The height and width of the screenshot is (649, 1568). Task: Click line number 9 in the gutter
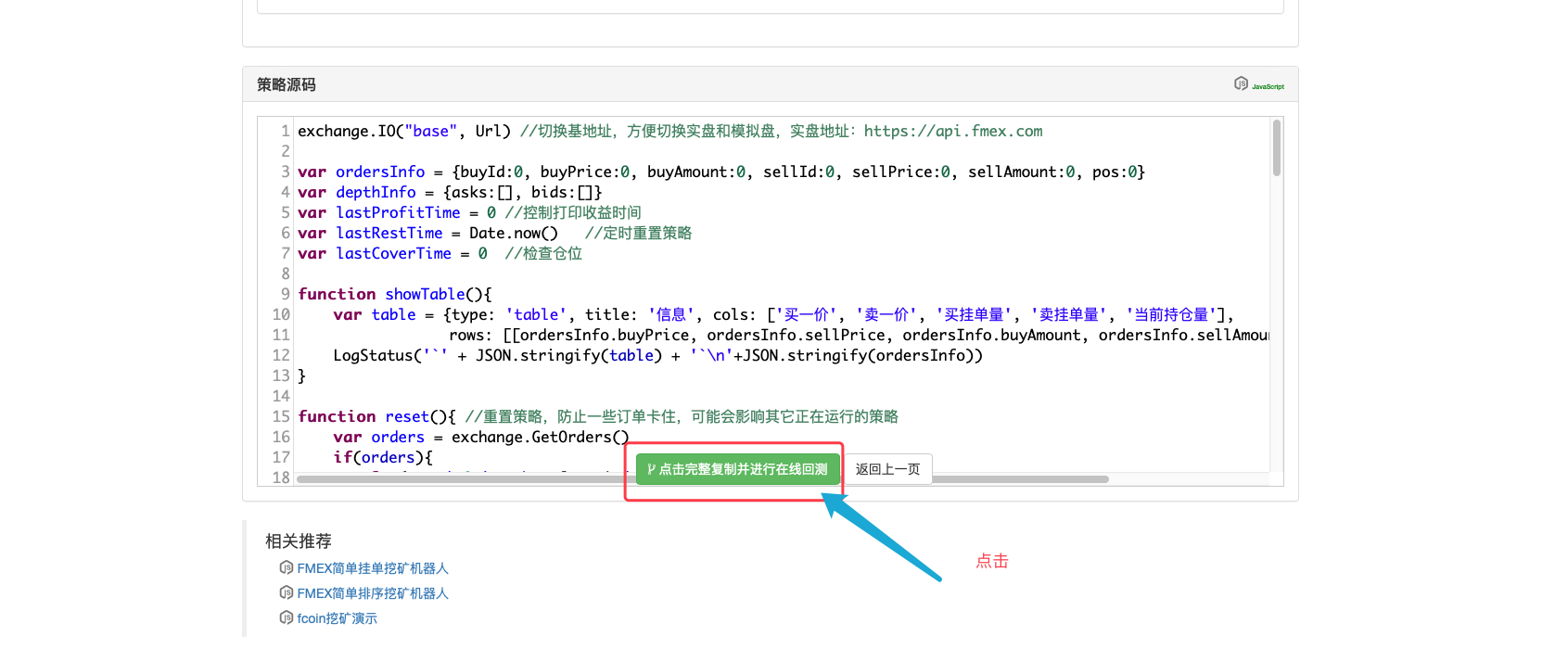tap(285, 294)
